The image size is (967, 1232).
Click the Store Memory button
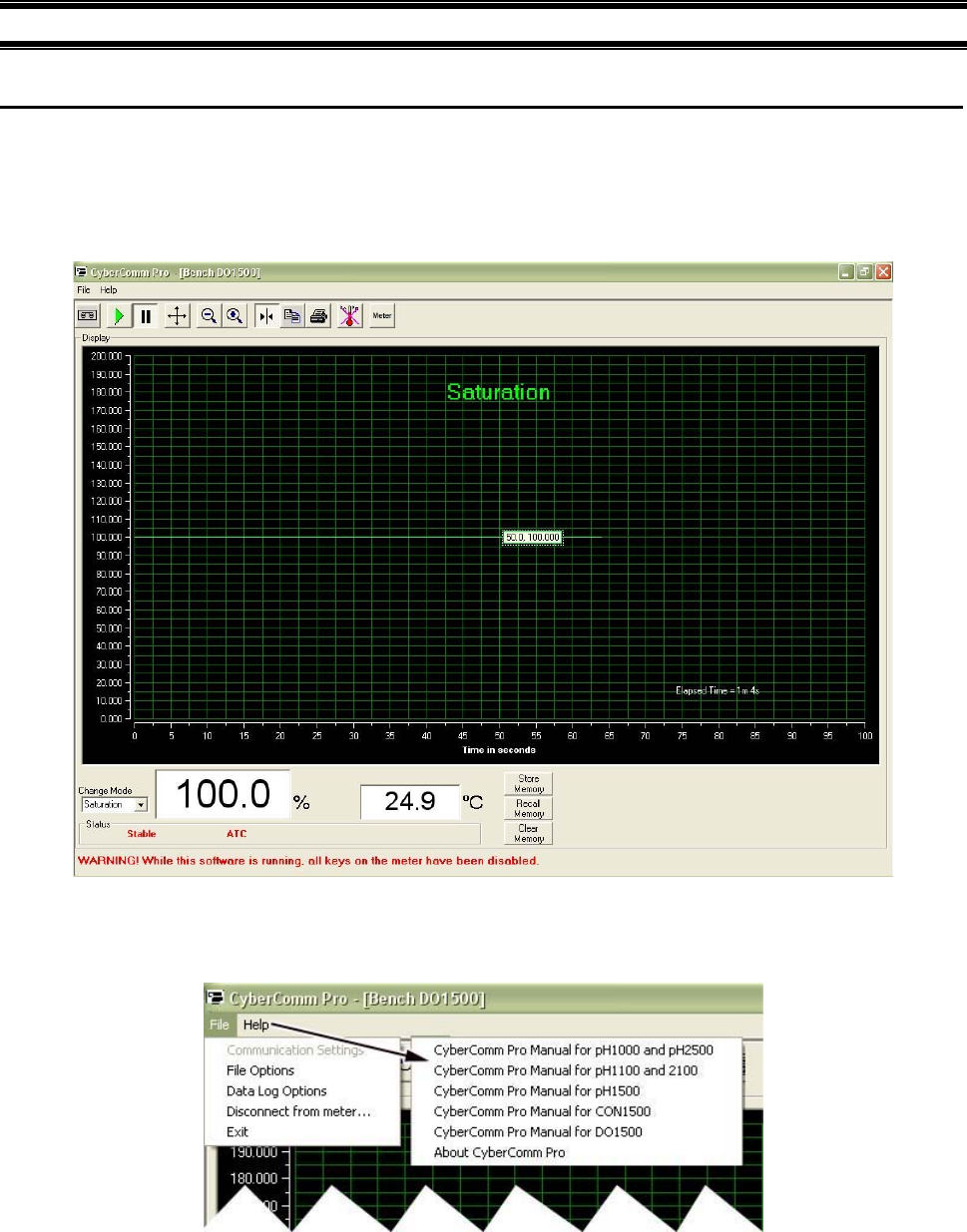coord(528,784)
